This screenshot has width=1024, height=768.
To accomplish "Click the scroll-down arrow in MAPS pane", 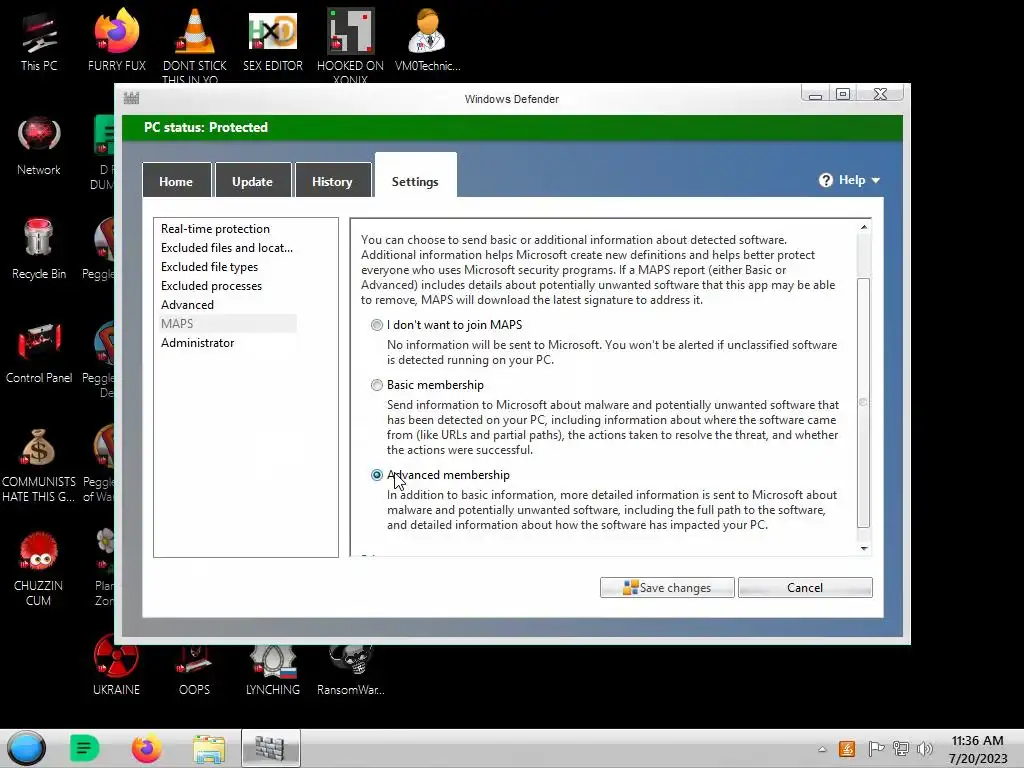I will [864, 548].
